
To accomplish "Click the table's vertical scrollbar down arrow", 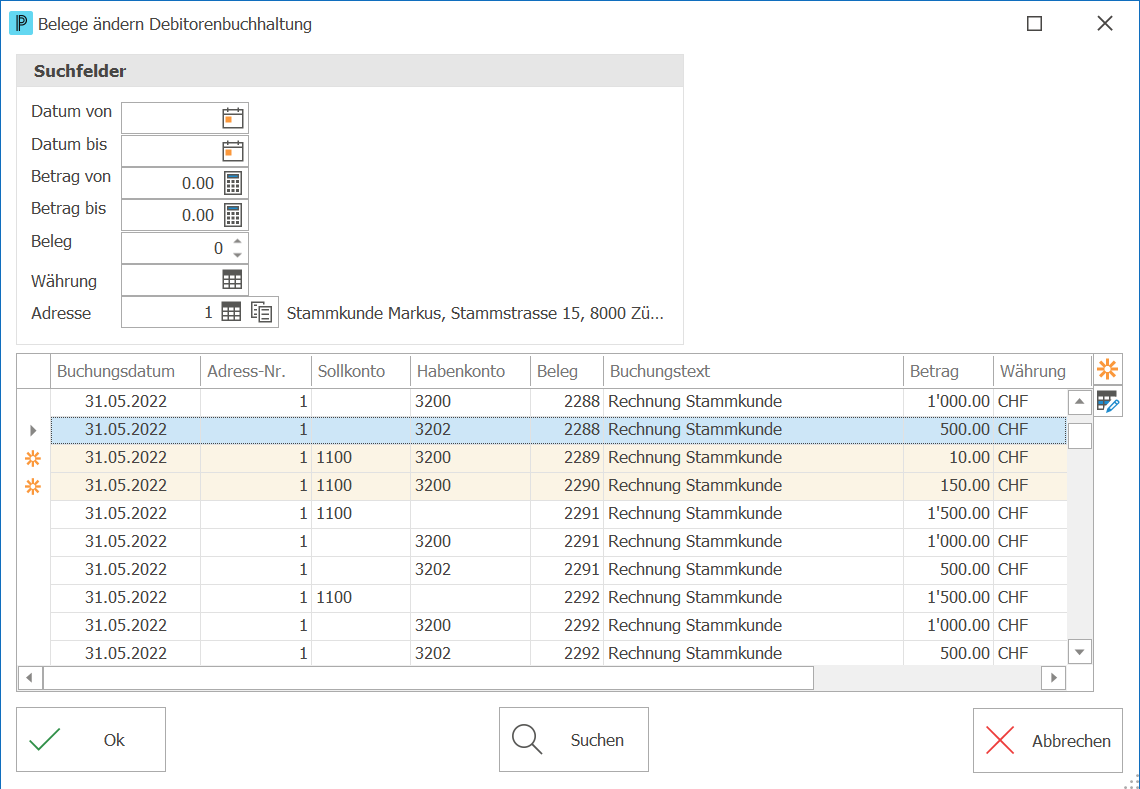I will 1080,652.
